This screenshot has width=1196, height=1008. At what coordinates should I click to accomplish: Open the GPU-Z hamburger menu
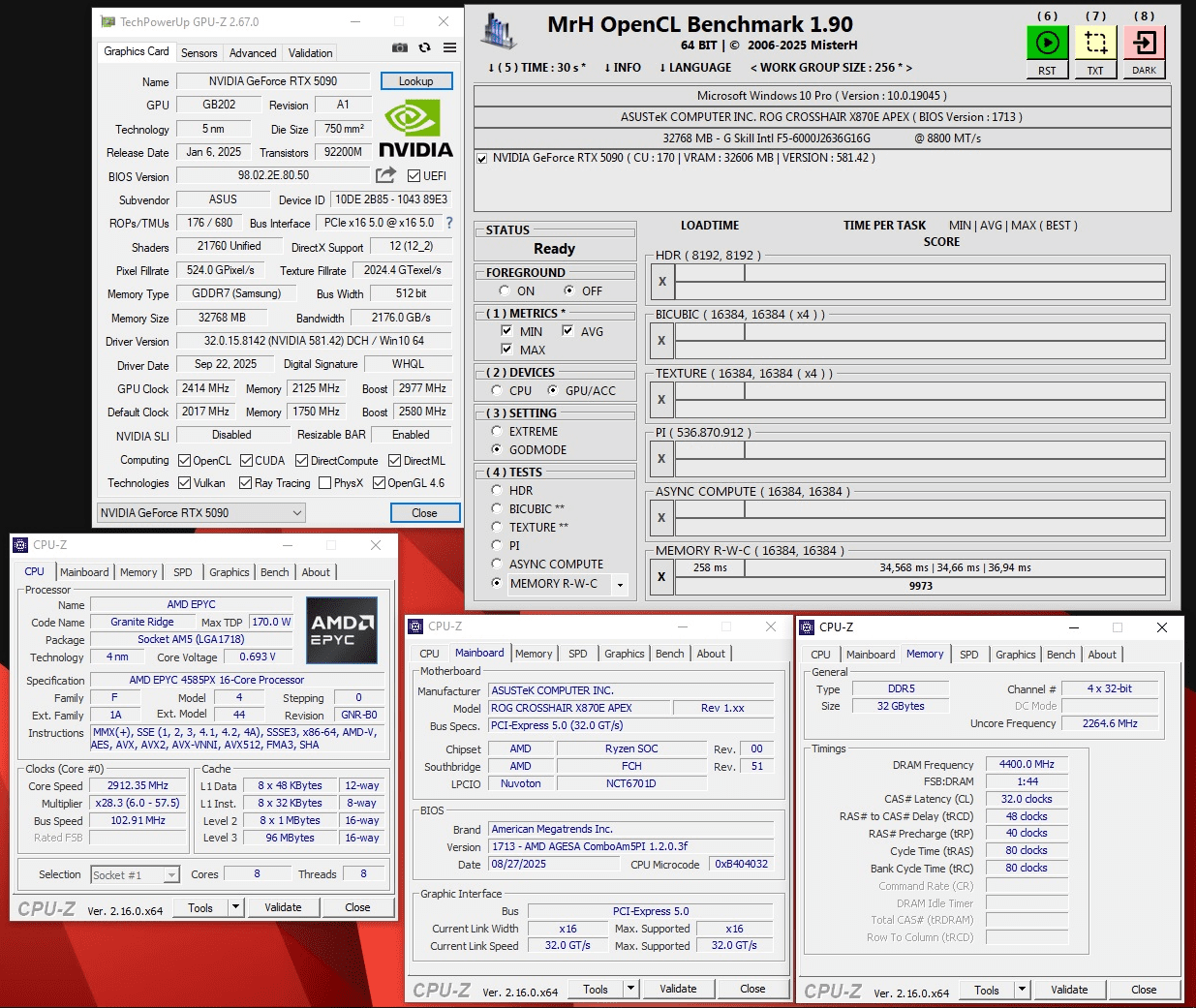[x=450, y=47]
